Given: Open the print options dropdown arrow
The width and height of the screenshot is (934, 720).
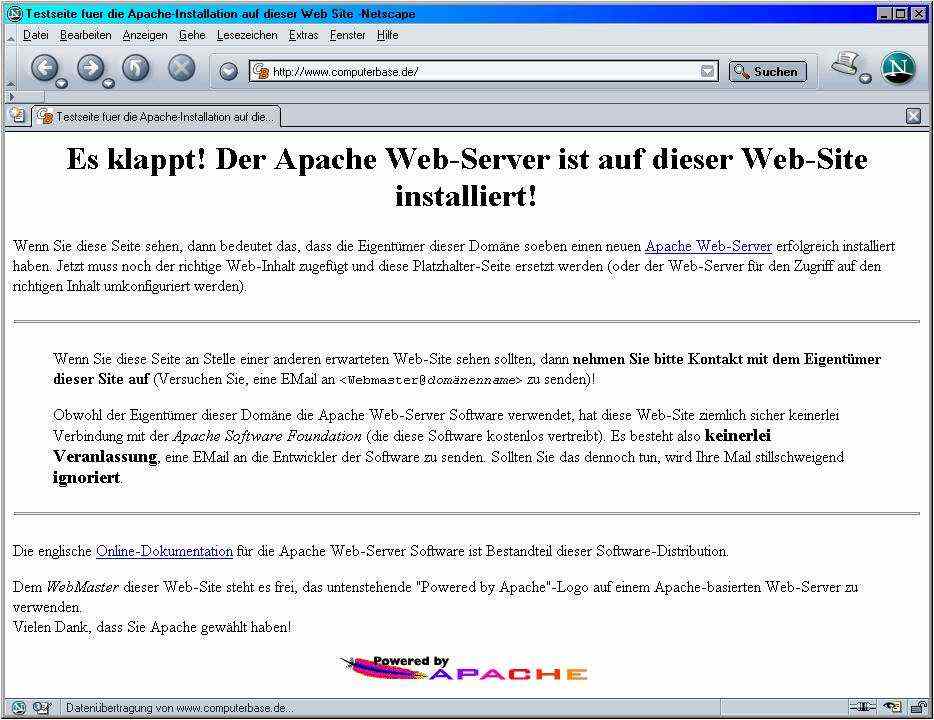Looking at the screenshot, I should point(865,78).
